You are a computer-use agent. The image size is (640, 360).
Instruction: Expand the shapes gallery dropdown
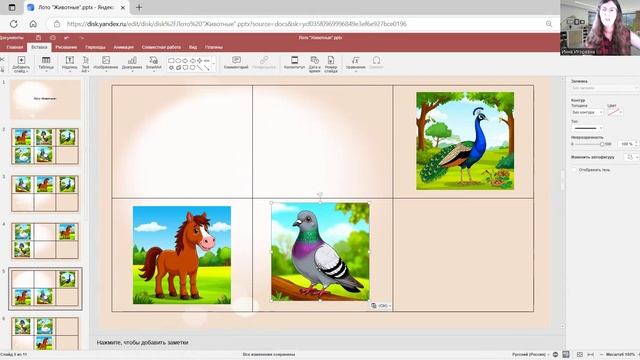coord(213,64)
